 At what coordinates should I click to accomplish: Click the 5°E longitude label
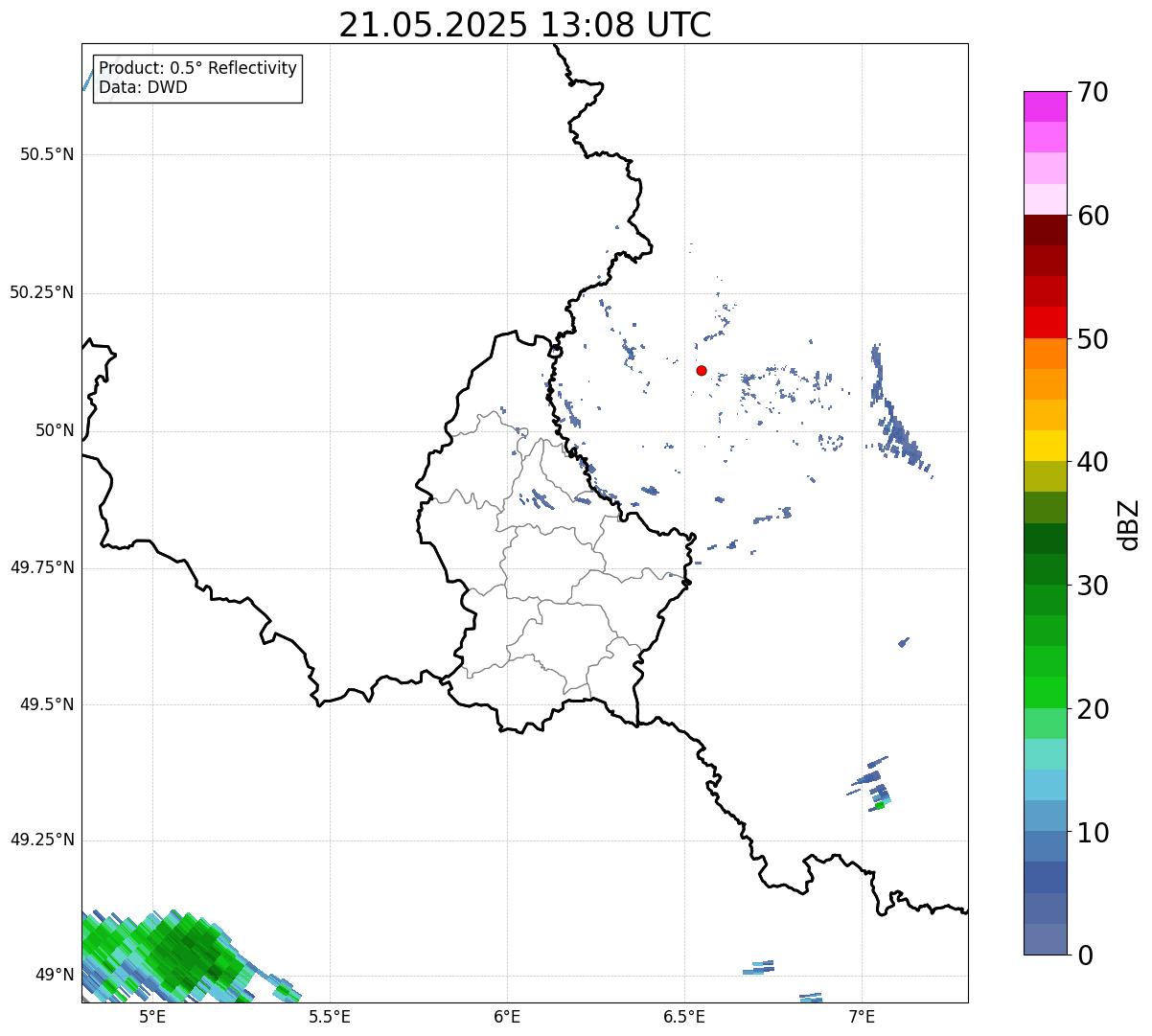[x=152, y=1016]
